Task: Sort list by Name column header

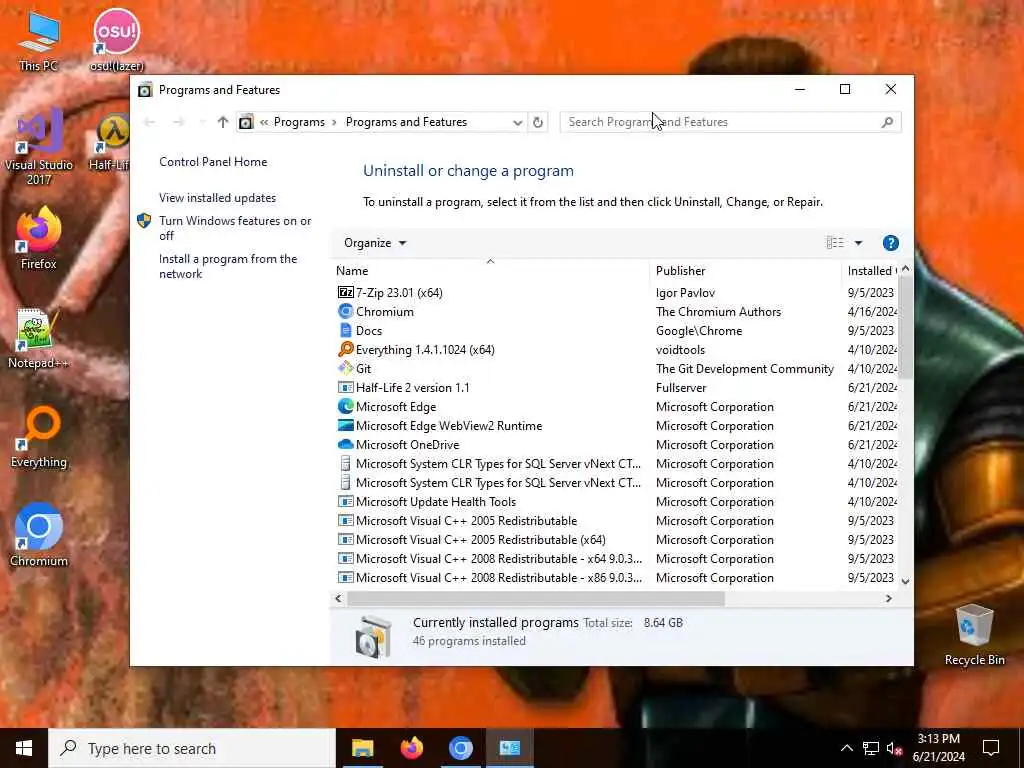Action: pos(490,270)
